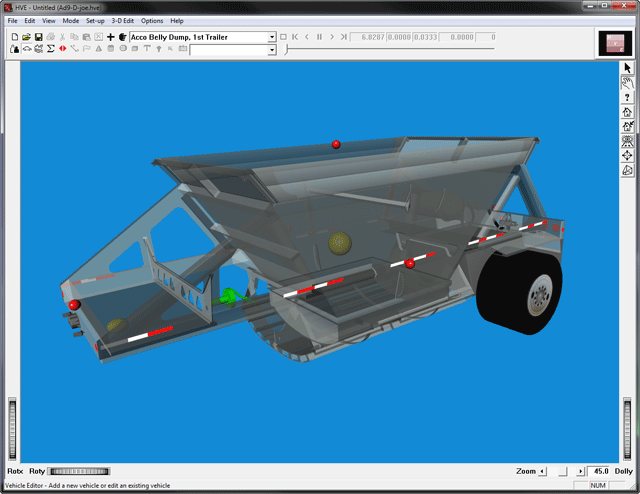Open the Mode menu

click(70, 20)
